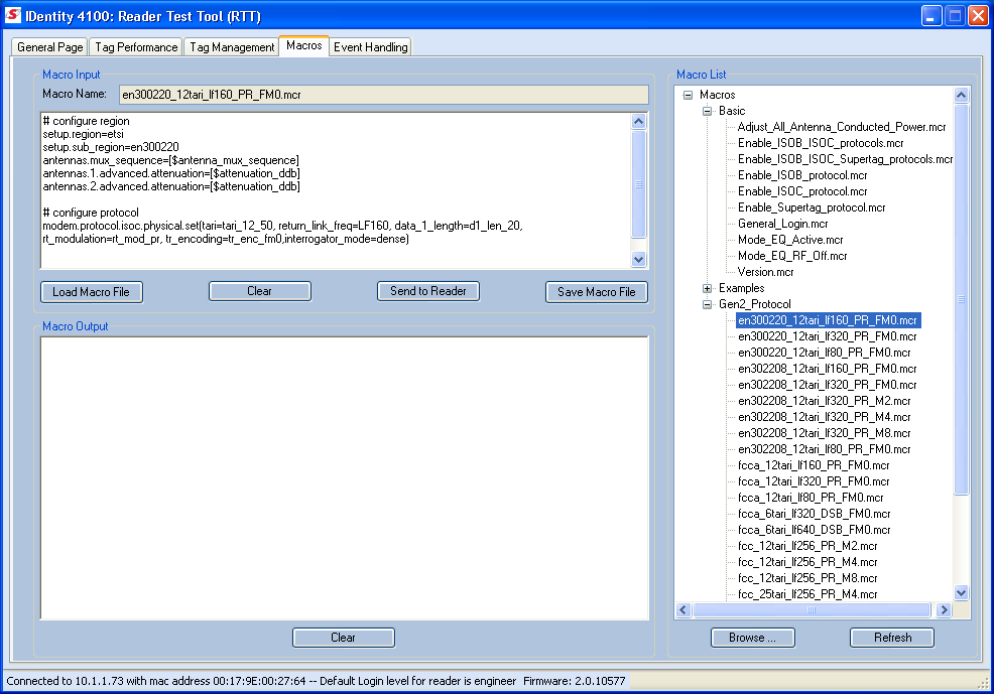
Task: Click the IDentity 4100 title bar app icon
Action: 13,15
